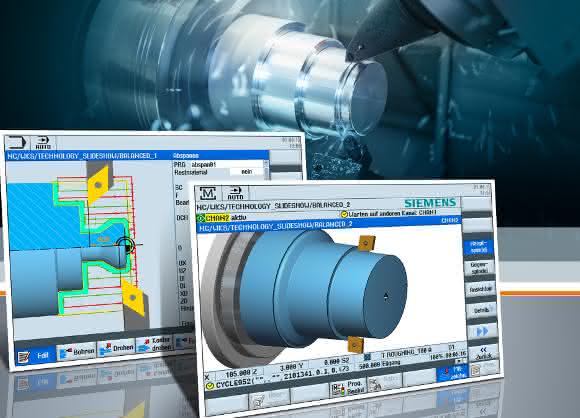This screenshot has width=580, height=418.
Task: Select the Gegenspindel softkey
Action: (x=480, y=268)
